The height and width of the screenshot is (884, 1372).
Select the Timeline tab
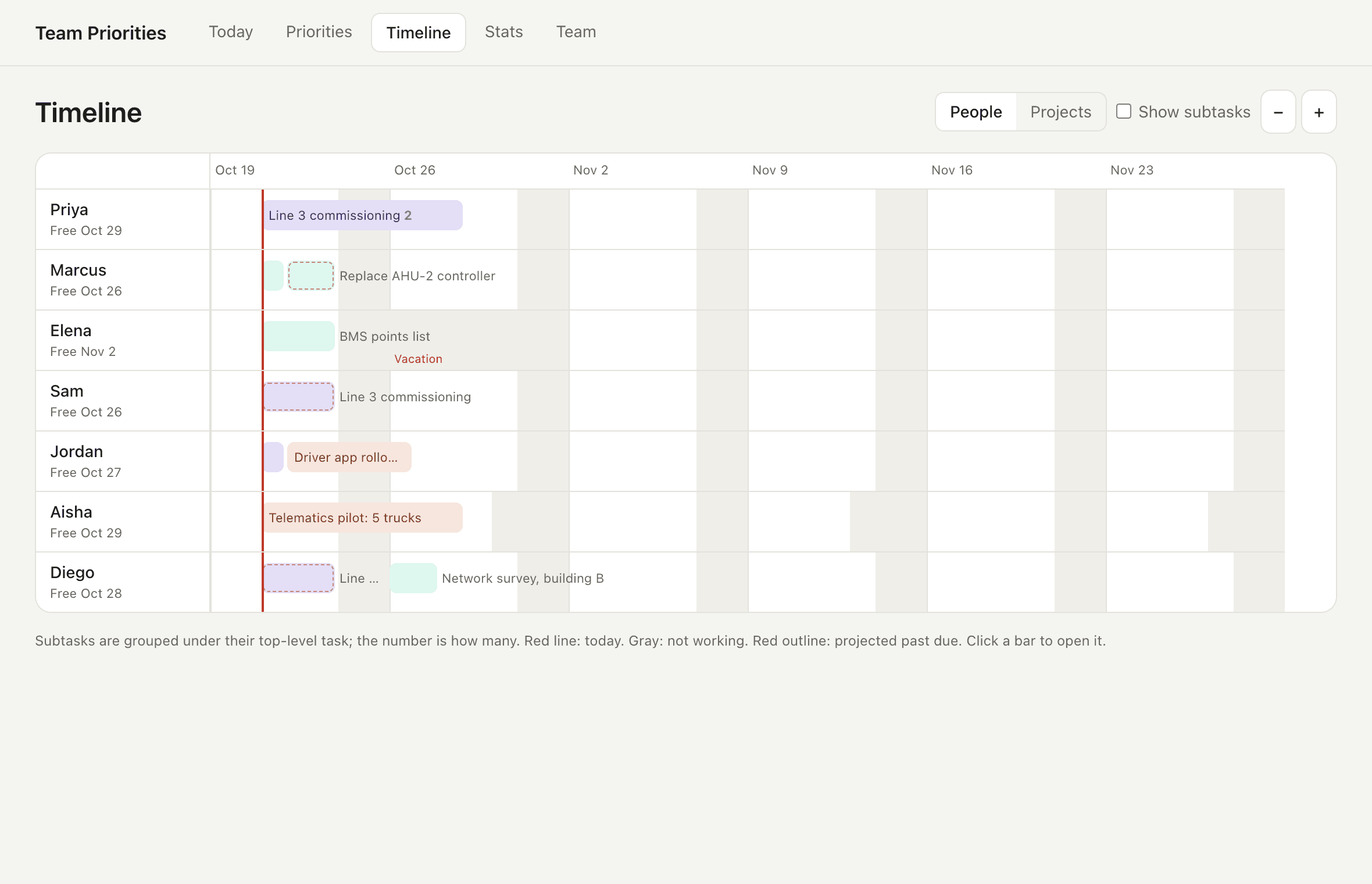419,33
